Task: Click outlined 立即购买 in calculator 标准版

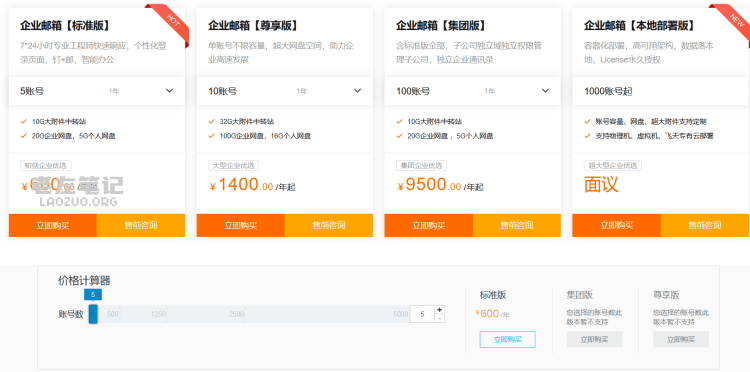Action: (507, 339)
